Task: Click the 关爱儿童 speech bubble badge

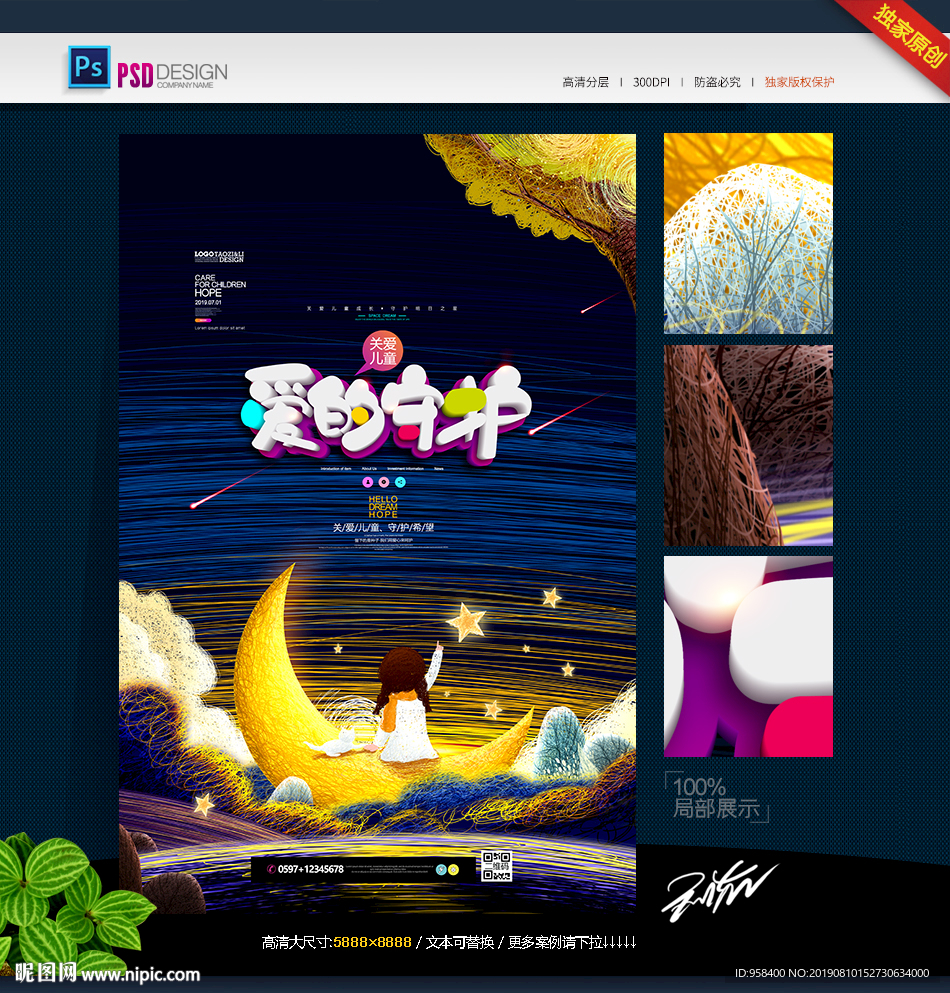Action: tap(381, 351)
